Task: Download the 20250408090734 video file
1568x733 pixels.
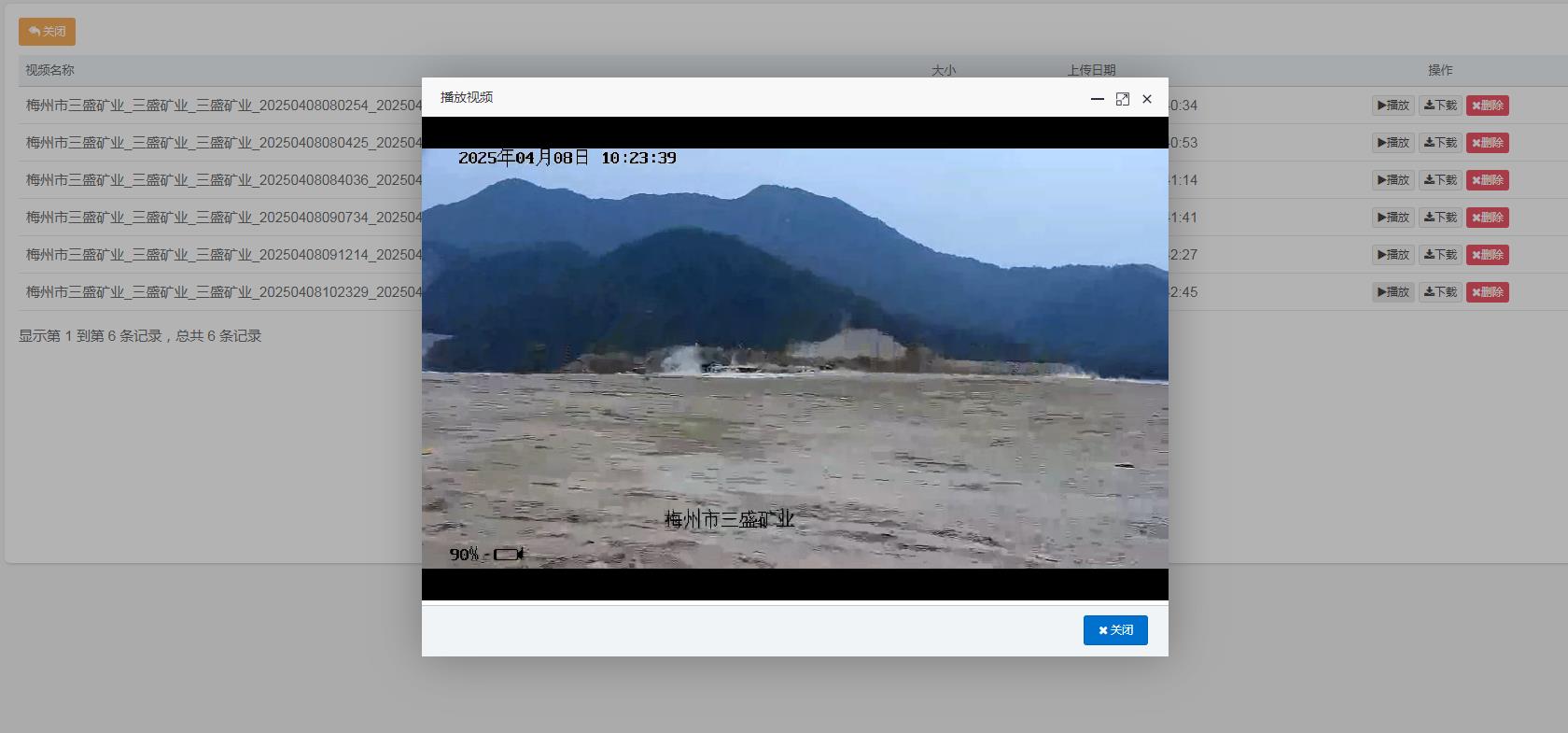Action: pos(1440,218)
